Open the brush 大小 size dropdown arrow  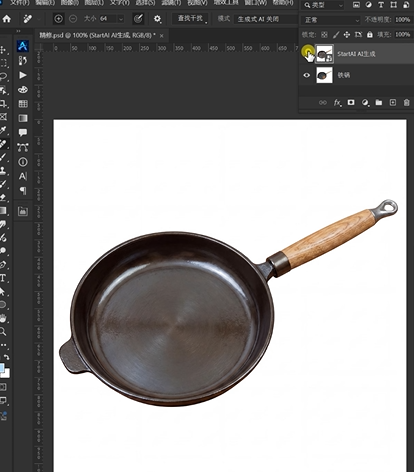(x=121, y=19)
